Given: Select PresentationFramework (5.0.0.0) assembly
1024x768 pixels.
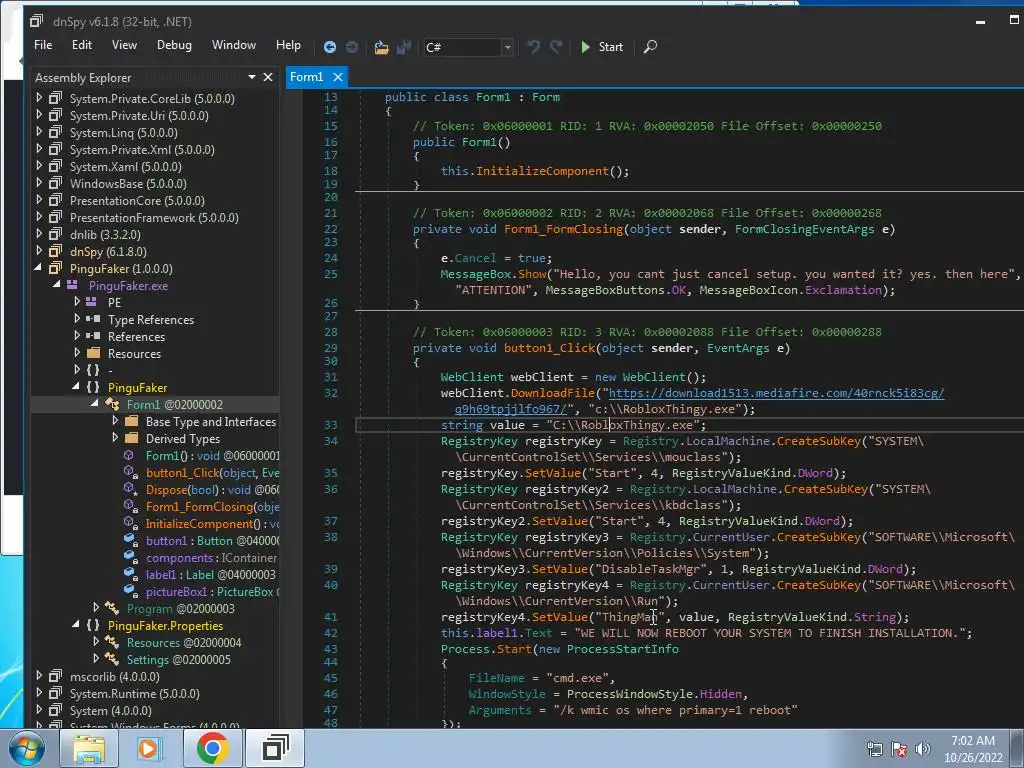Looking at the screenshot, I should (x=154, y=217).
